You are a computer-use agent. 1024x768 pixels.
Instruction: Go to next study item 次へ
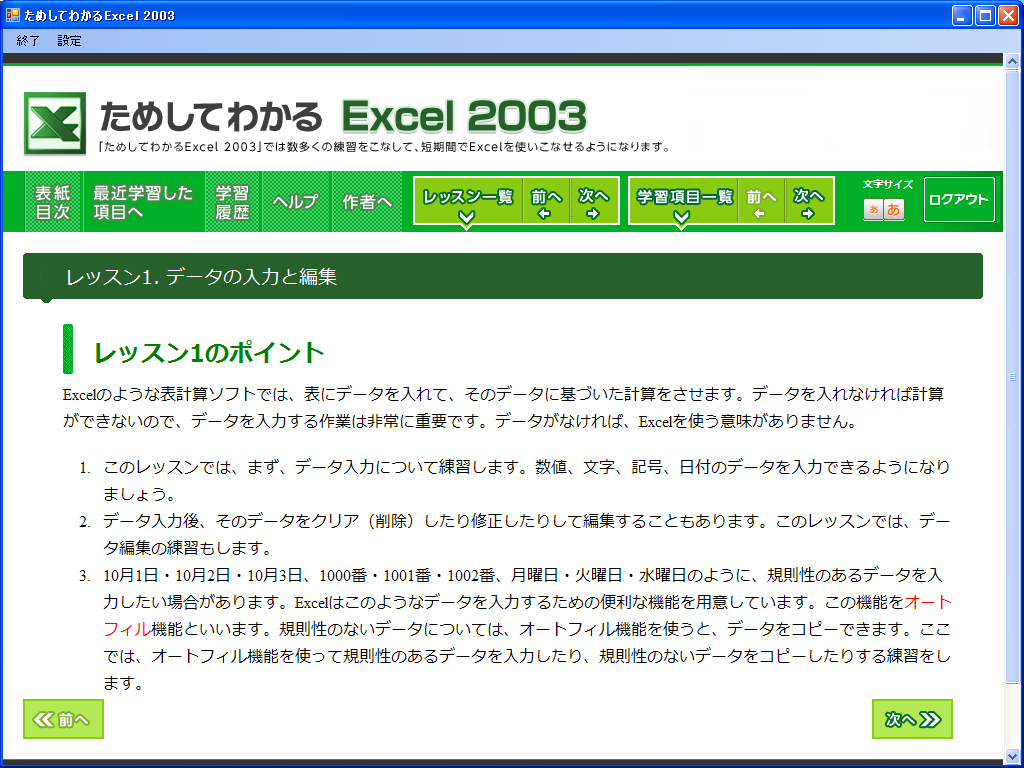[809, 201]
